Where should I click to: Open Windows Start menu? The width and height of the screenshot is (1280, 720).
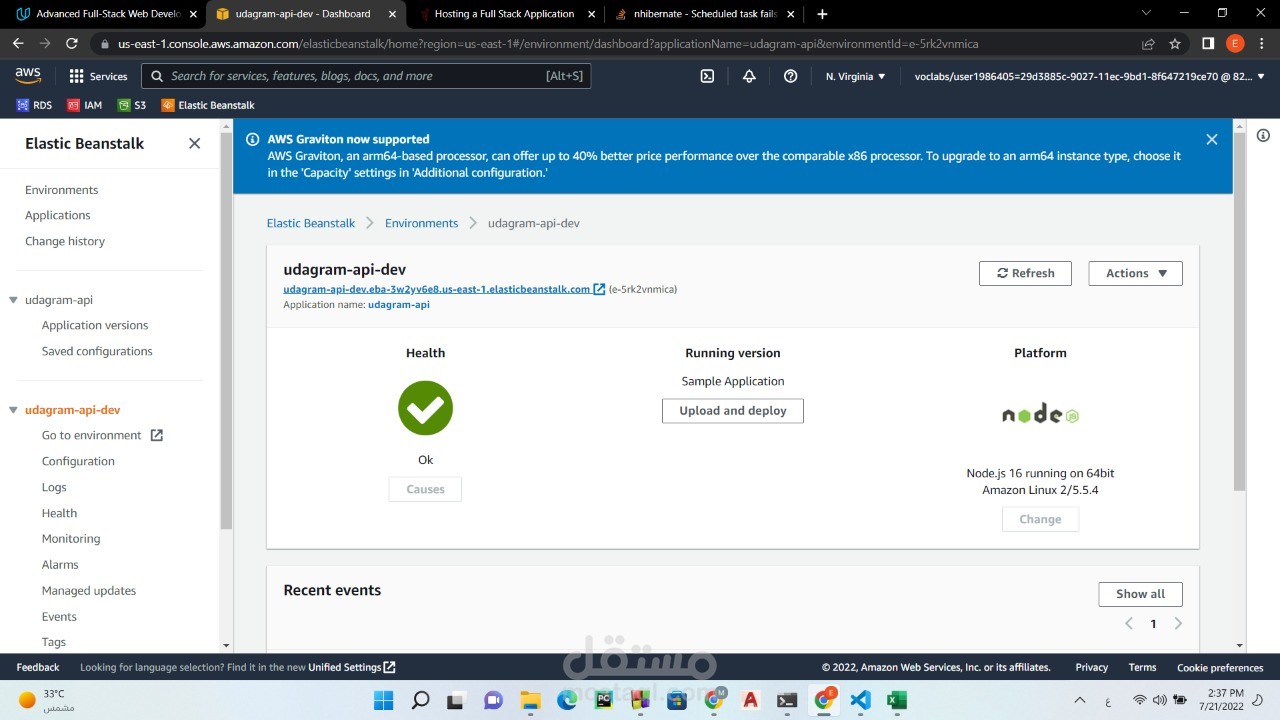384,700
